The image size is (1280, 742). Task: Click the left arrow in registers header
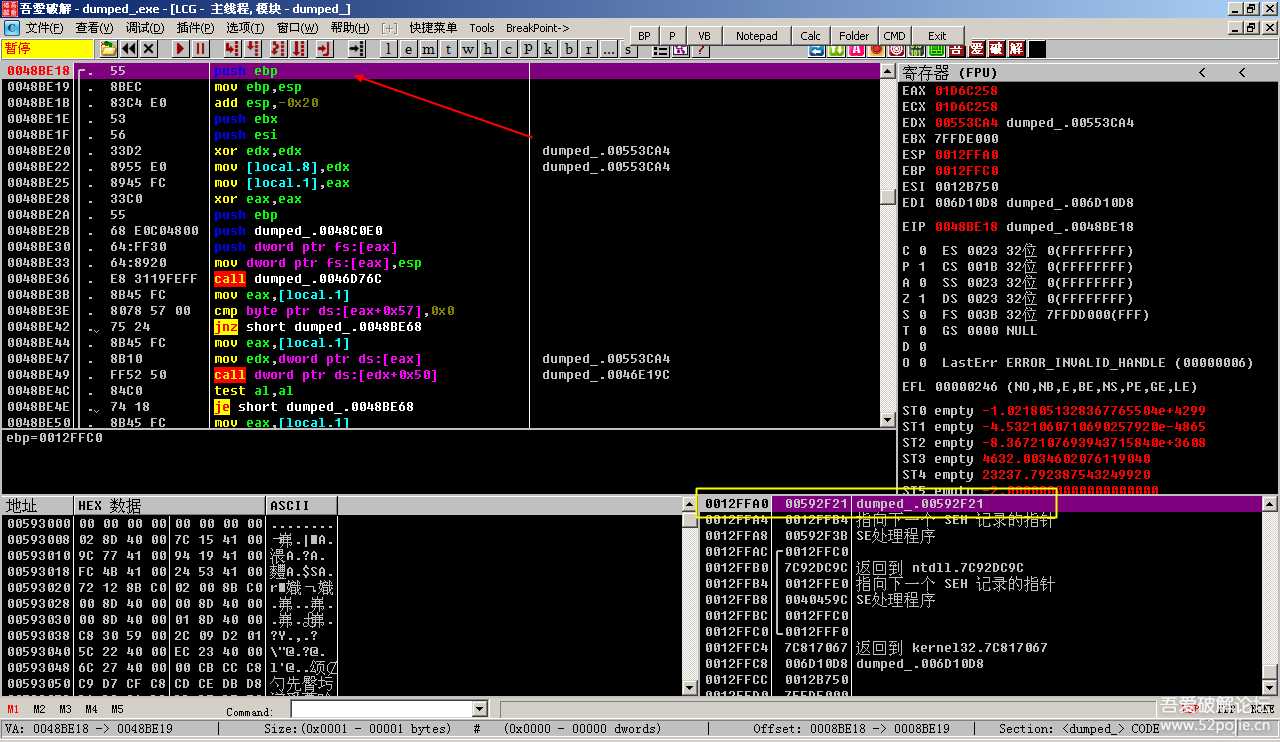(x=1202, y=72)
